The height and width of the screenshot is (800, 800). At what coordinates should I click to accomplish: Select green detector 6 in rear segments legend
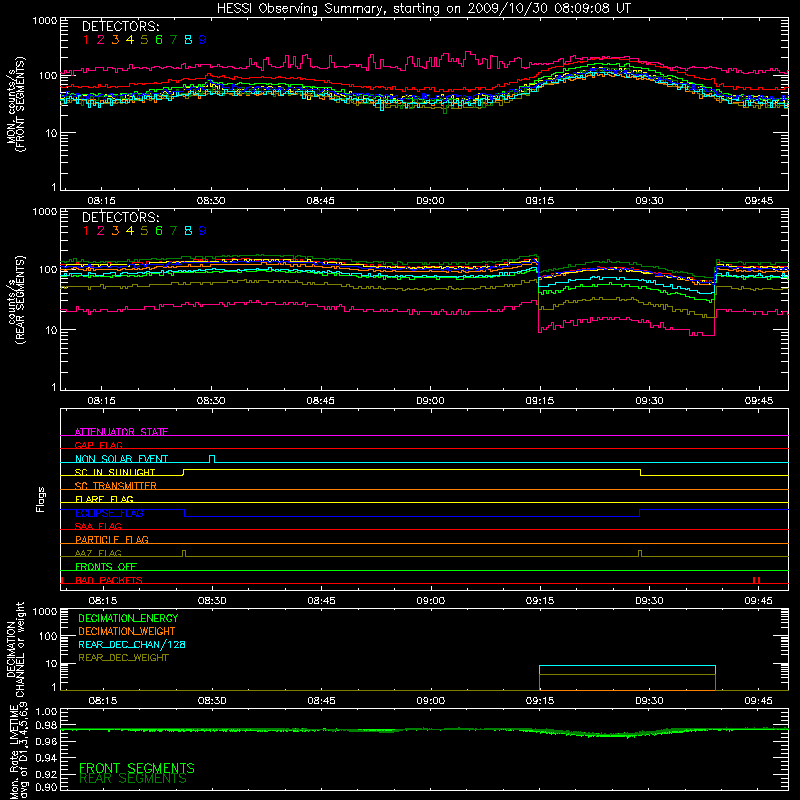point(159,231)
